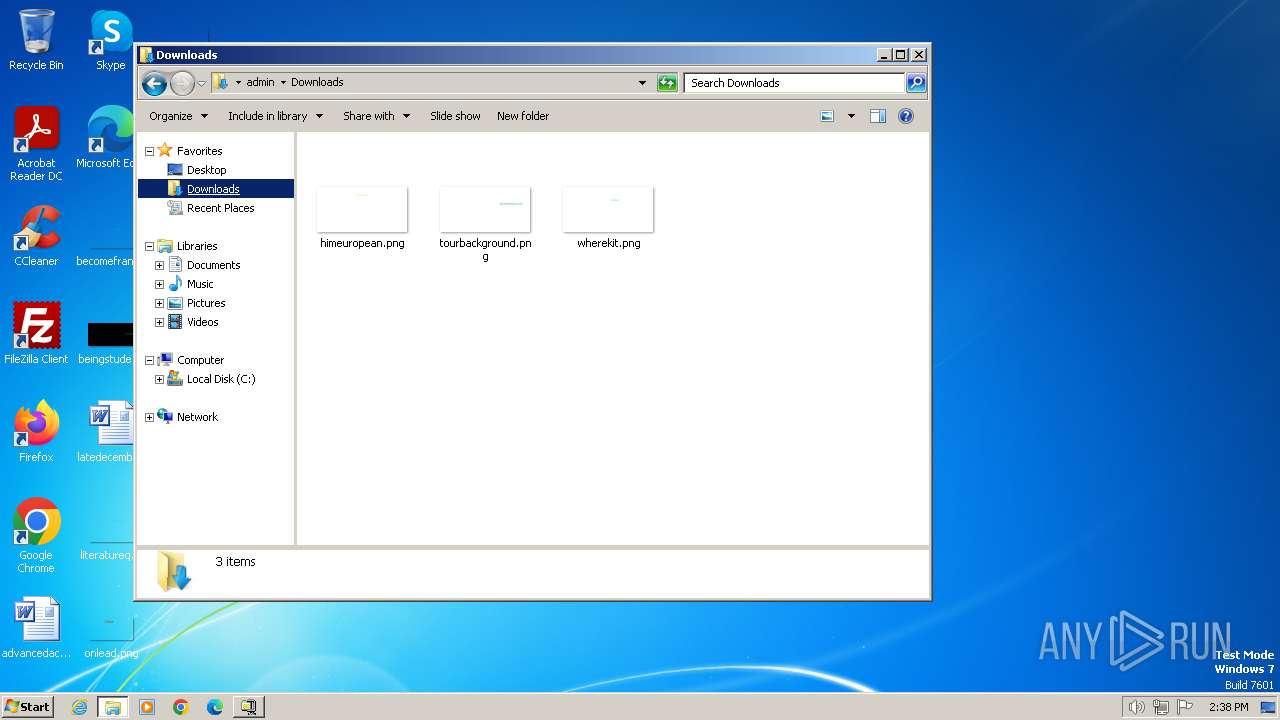
Task: Select the CCleaner desktop icon
Action: pyautogui.click(x=36, y=236)
